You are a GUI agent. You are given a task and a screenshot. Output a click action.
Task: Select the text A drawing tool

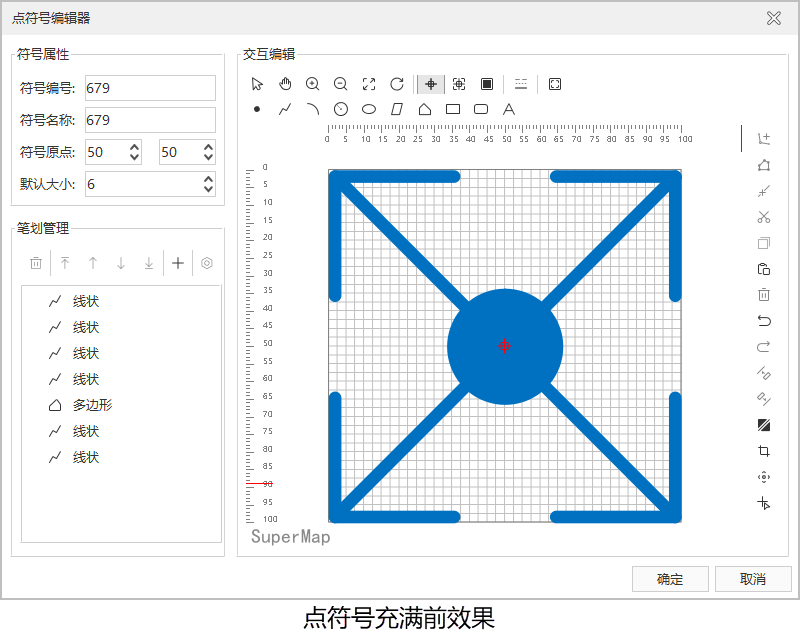(x=509, y=109)
